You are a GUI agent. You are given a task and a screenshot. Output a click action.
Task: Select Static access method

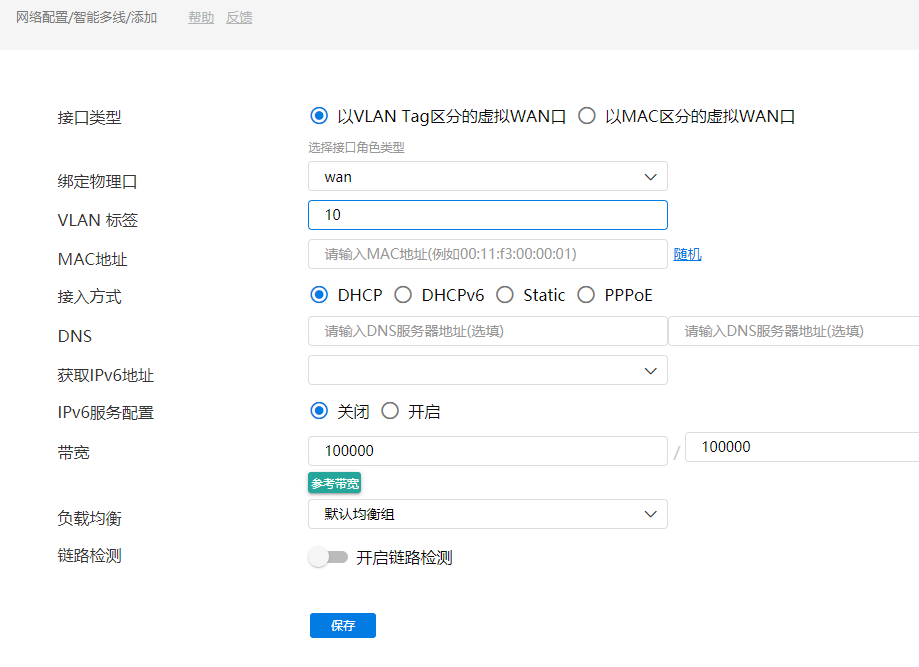pyautogui.click(x=505, y=295)
